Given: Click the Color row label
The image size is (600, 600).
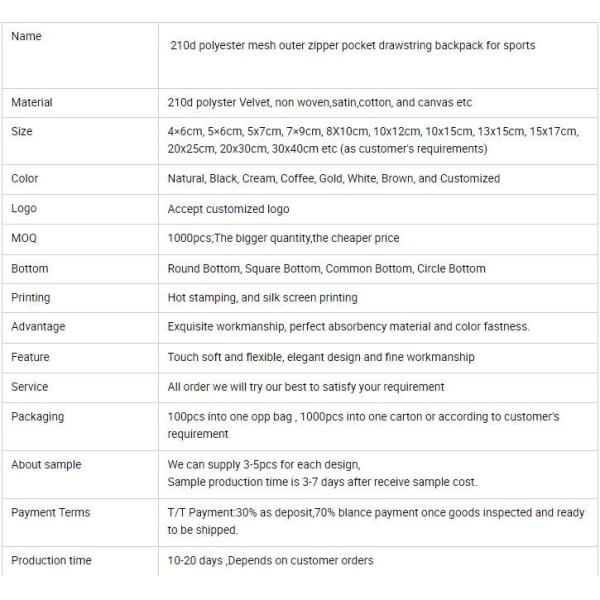Looking at the screenshot, I should [25, 179].
